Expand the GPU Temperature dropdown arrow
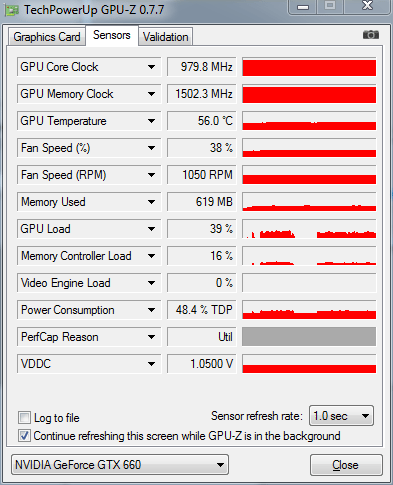Image resolution: width=393 pixels, height=485 pixels. [x=151, y=121]
